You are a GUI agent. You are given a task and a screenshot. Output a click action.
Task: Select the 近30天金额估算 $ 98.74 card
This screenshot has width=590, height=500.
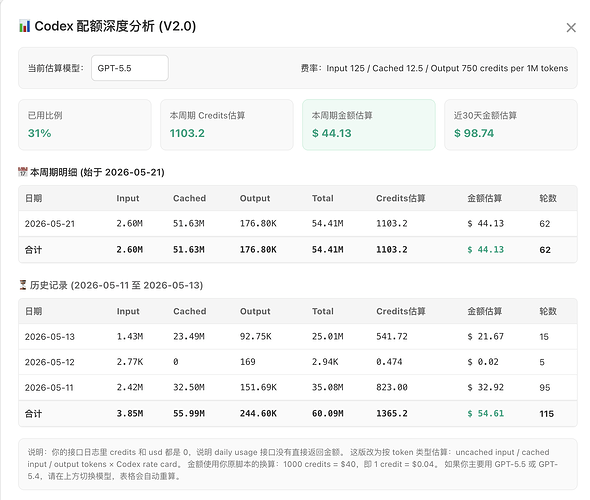tap(511, 125)
